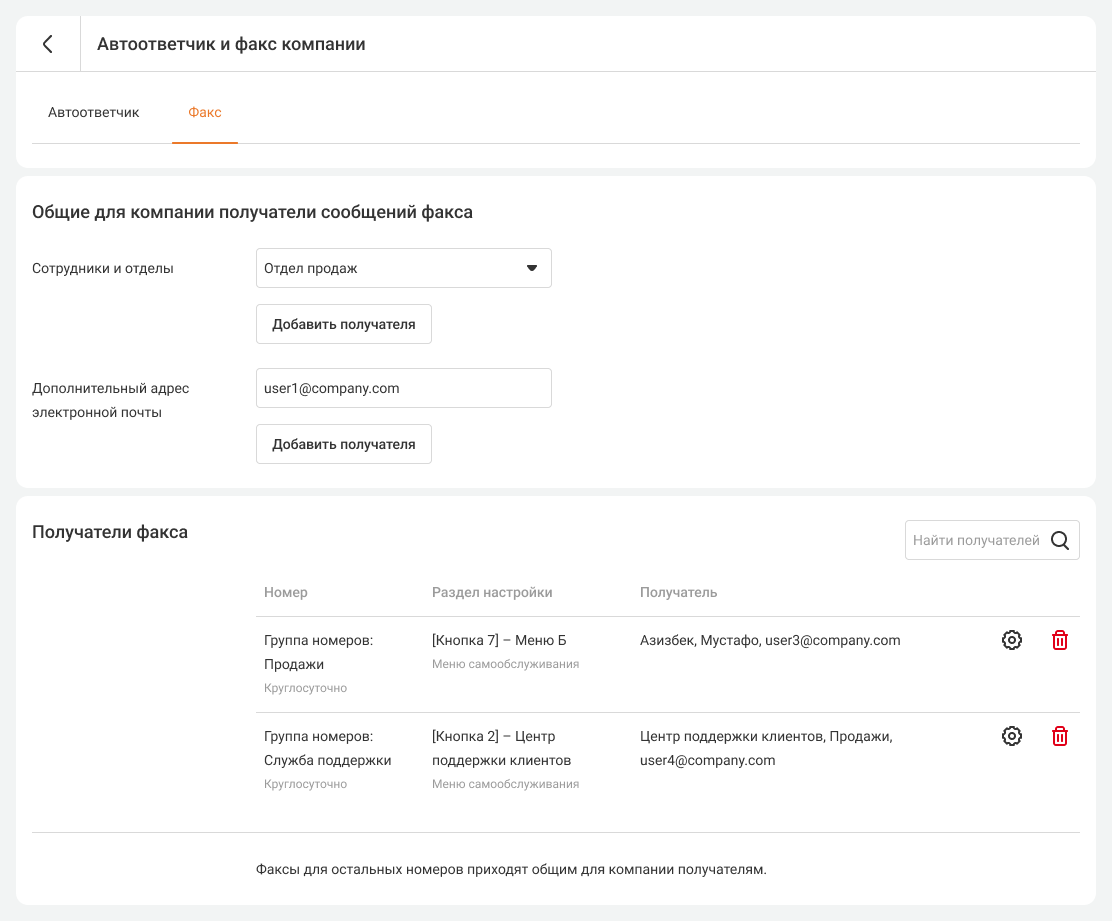This screenshot has width=1112, height=921.
Task: Open gear settings for the Продажи number group
Action: point(1011,640)
